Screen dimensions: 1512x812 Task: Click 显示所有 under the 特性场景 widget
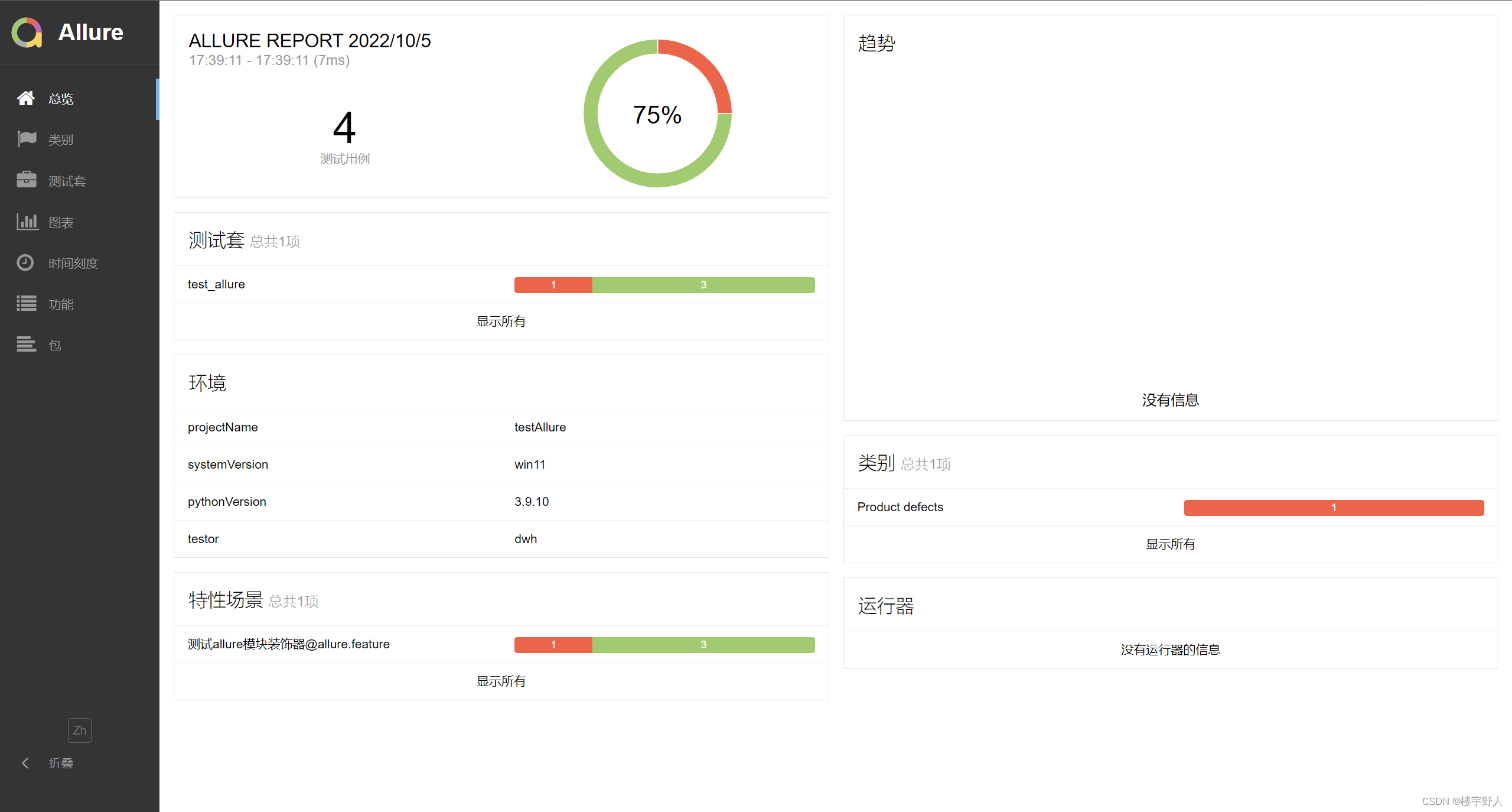tap(501, 681)
